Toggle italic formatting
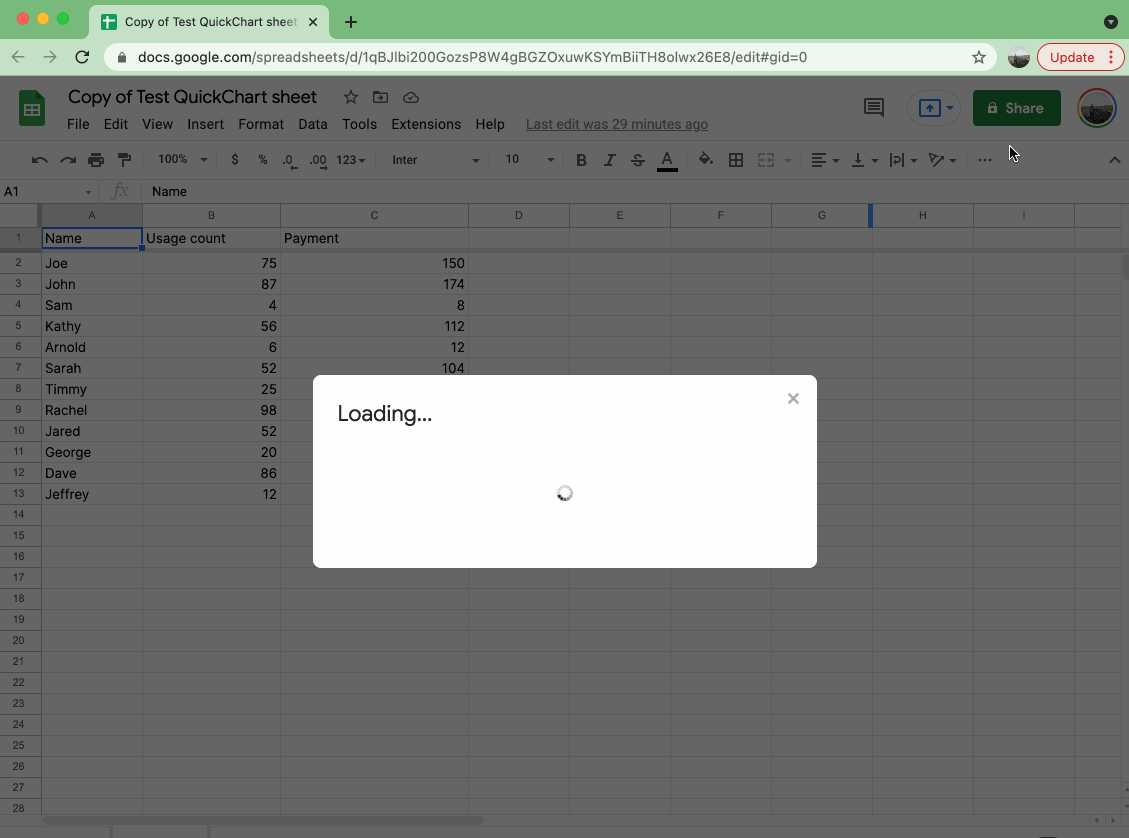This screenshot has height=838, width=1129. pyautogui.click(x=609, y=159)
